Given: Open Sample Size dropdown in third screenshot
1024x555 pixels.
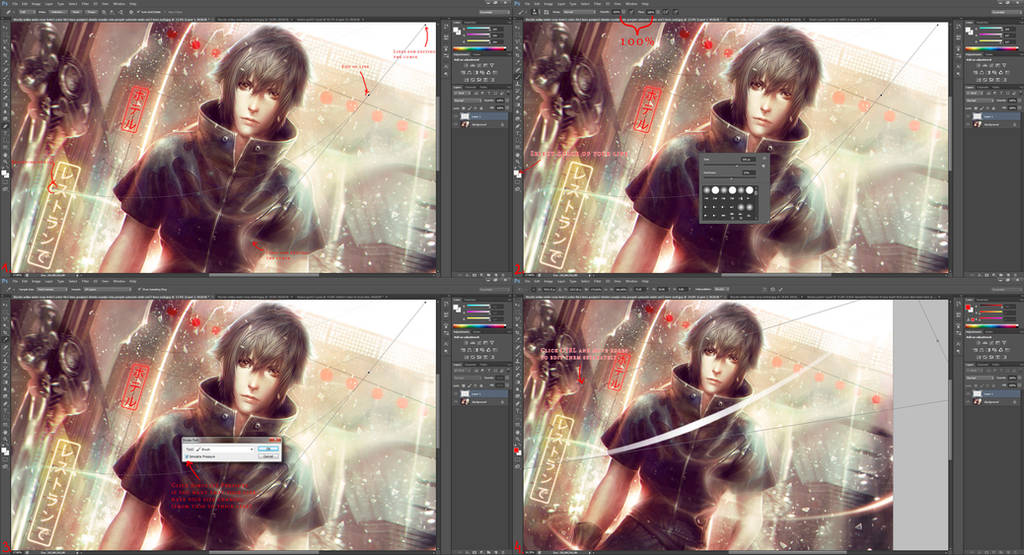Looking at the screenshot, I should point(52,289).
